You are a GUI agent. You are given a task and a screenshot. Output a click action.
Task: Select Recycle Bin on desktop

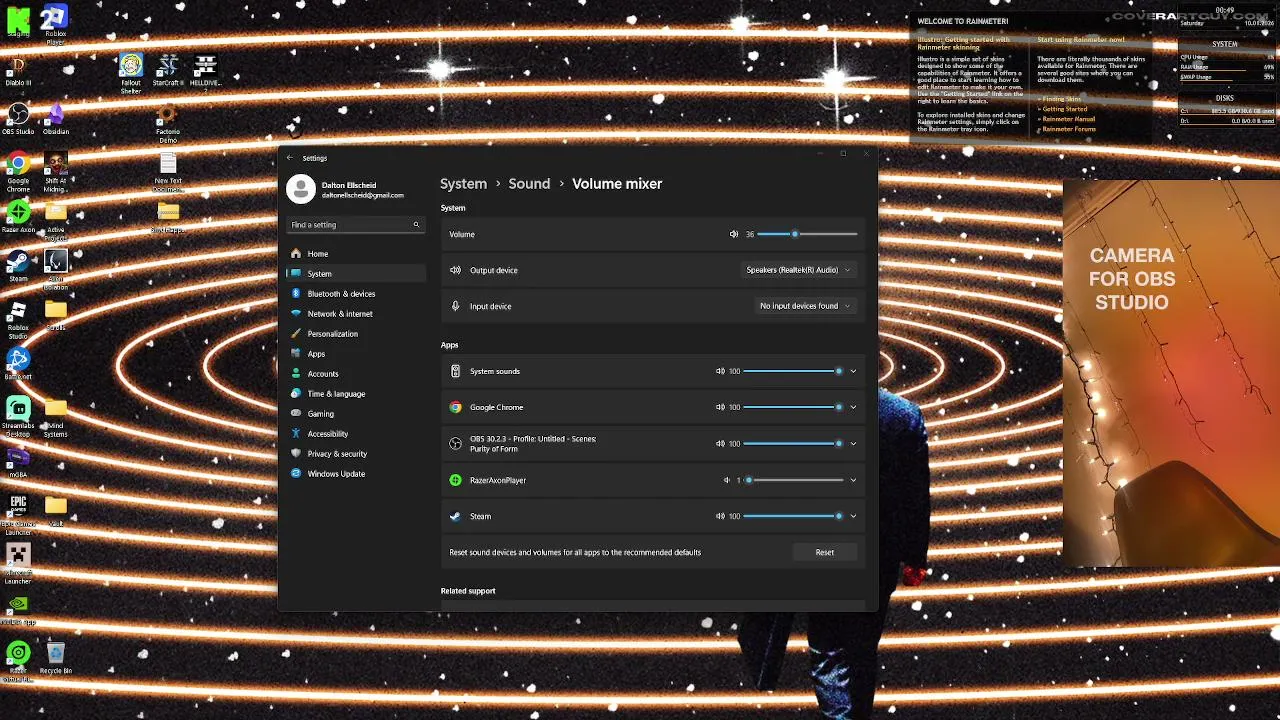56,659
